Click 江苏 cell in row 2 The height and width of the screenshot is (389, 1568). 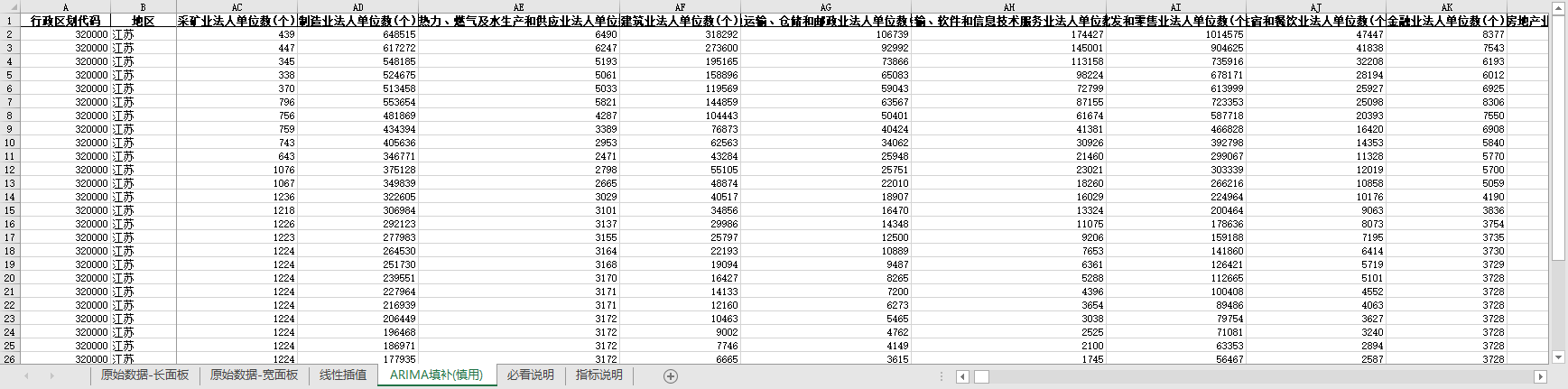click(143, 34)
